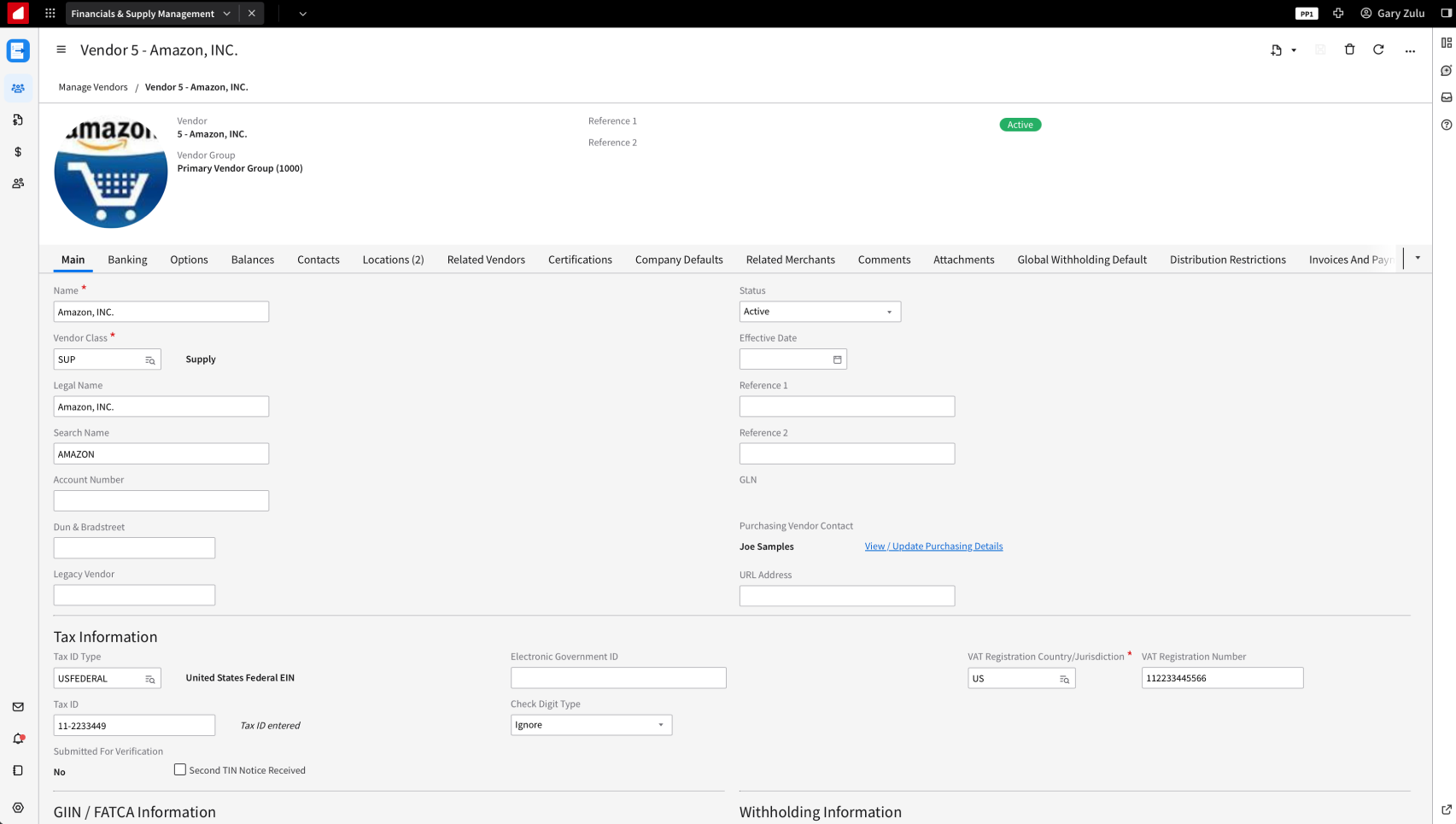Switch to the Options tab
The width and height of the screenshot is (1456, 824).
pyautogui.click(x=189, y=260)
